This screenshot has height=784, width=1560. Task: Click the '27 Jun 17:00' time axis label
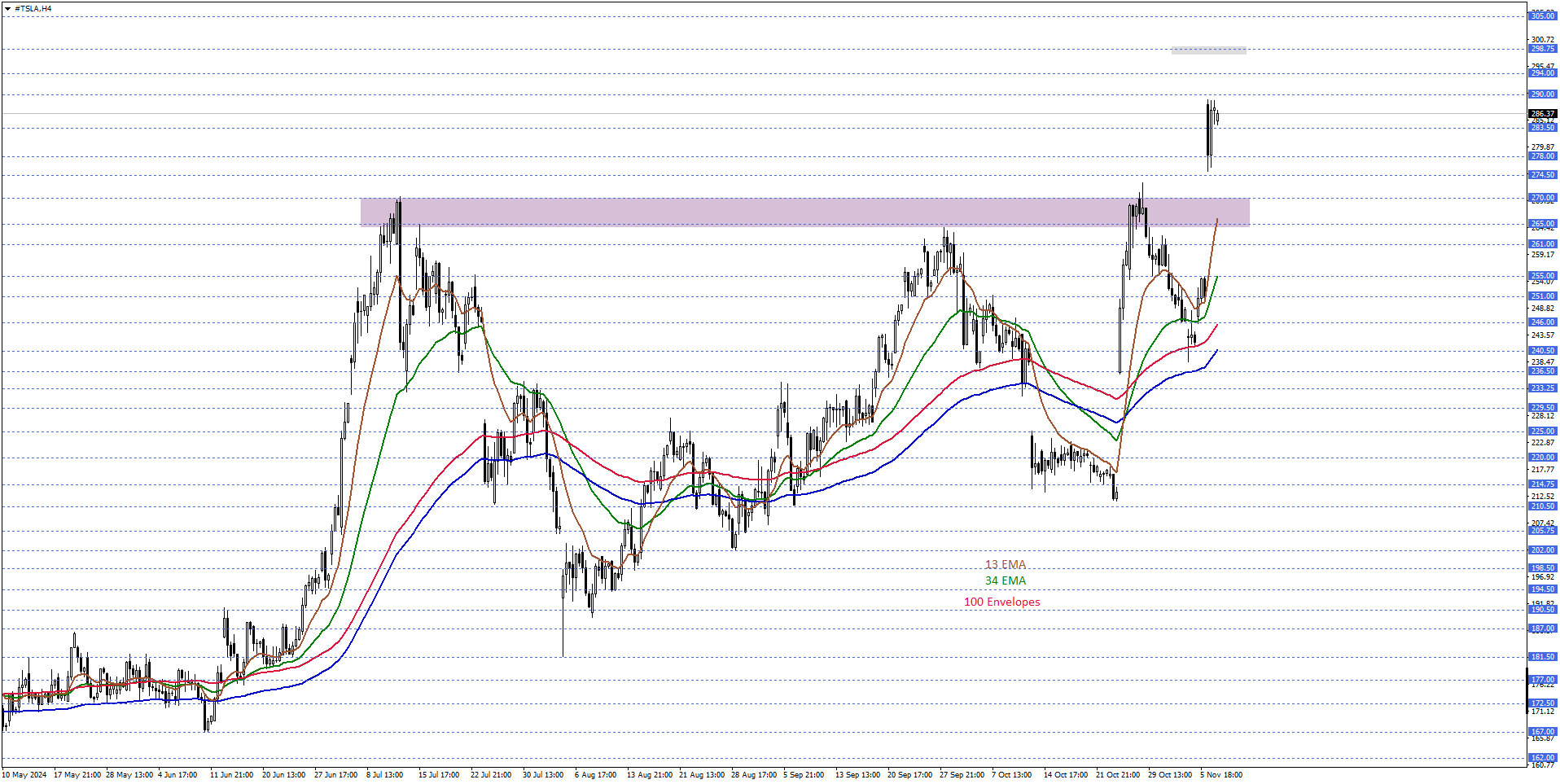pos(335,775)
